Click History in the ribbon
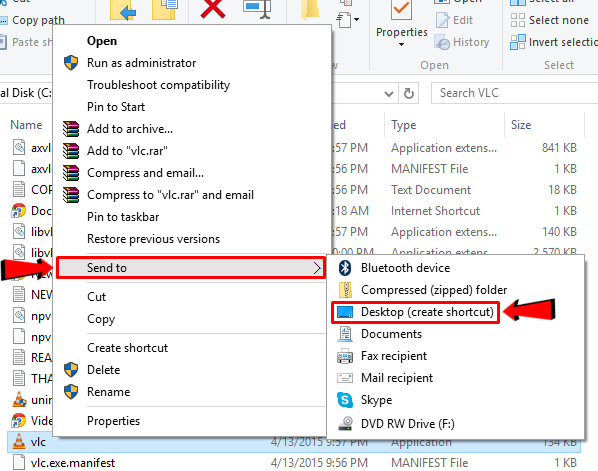 click(462, 42)
